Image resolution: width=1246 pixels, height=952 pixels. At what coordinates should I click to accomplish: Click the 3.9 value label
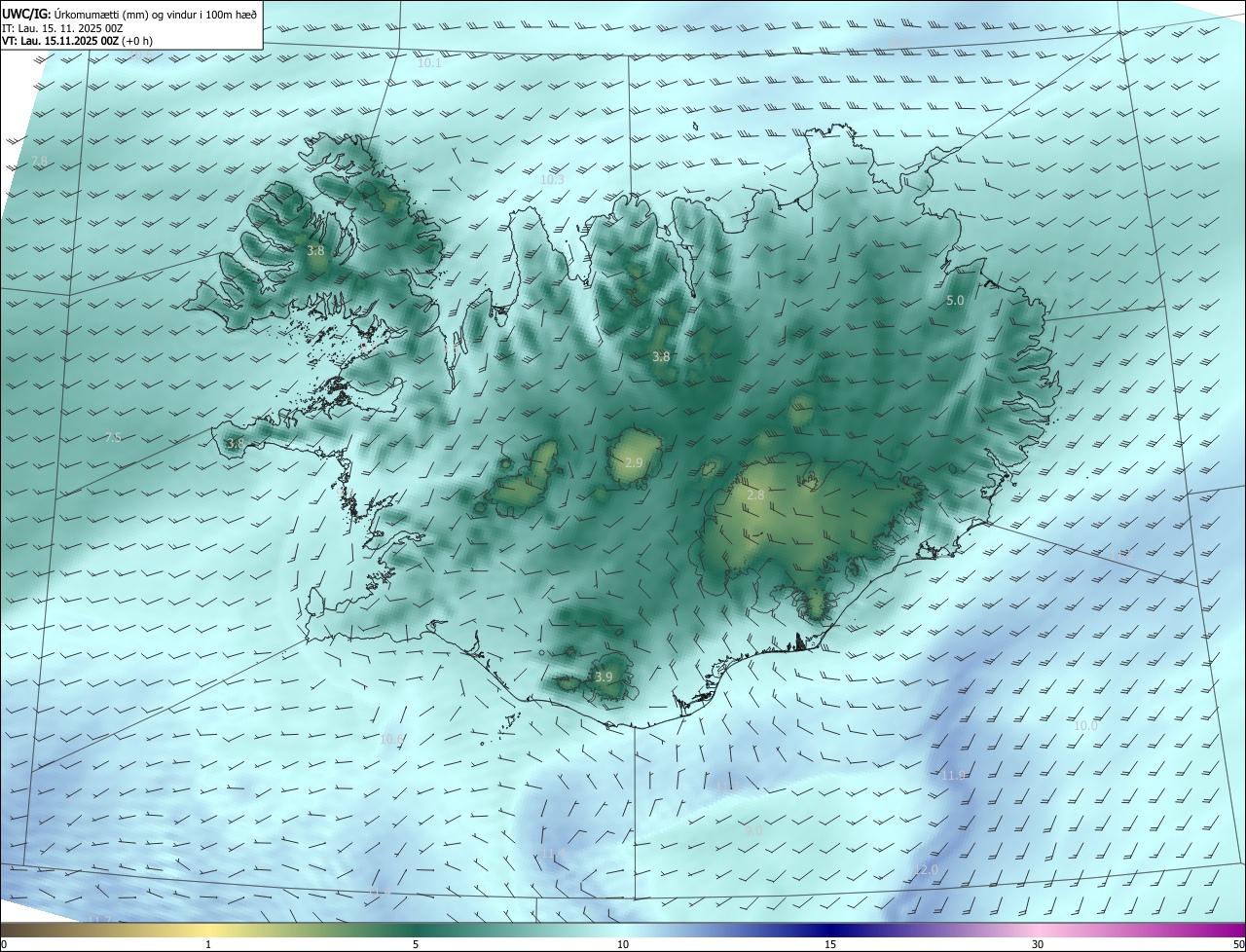coord(604,677)
